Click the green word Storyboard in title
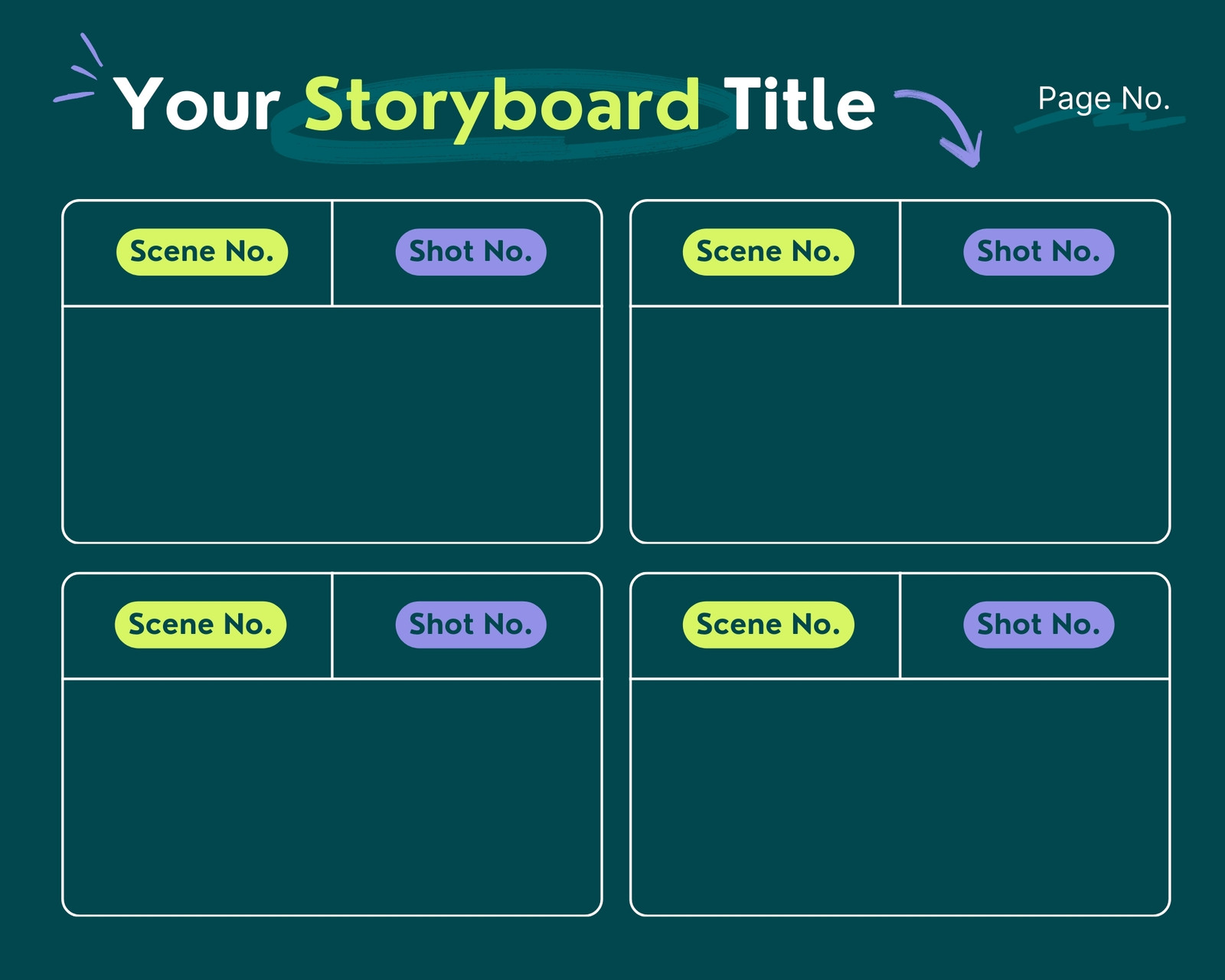This screenshot has width=1225, height=980. pyautogui.click(x=502, y=106)
